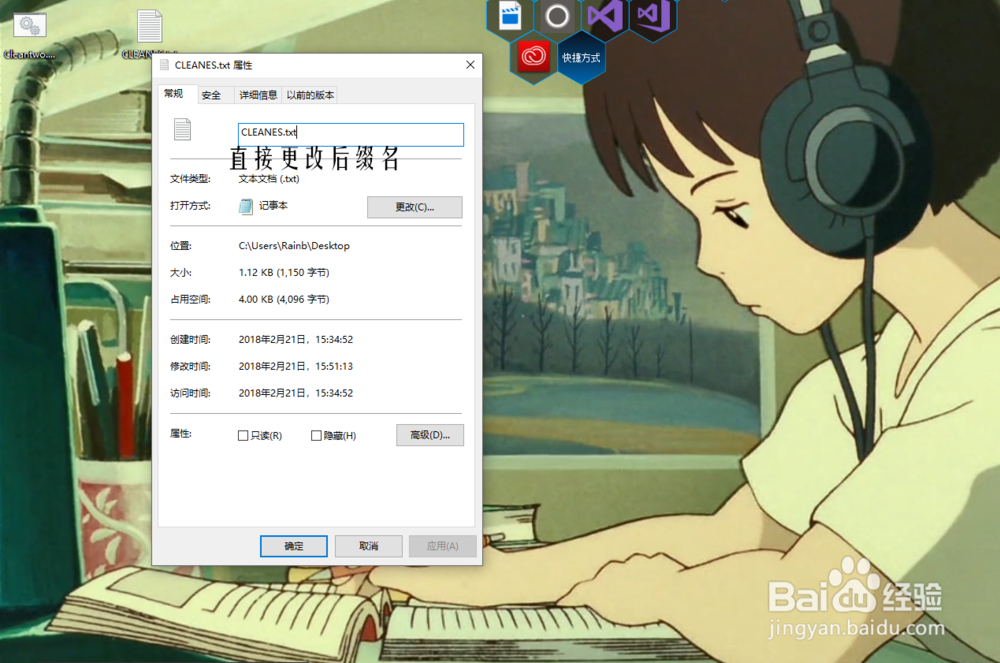Click the disk usage value 4.00 KB

click(x=284, y=299)
